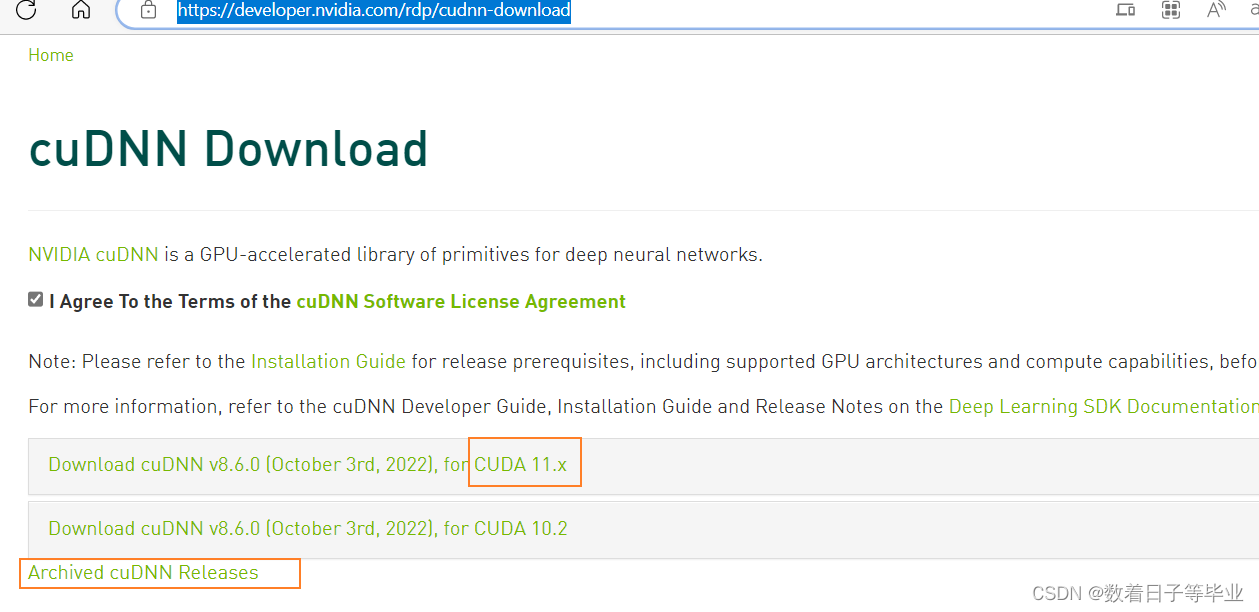Open Deep Learning SDK Documentation link
The height and width of the screenshot is (612, 1259).
[1103, 406]
